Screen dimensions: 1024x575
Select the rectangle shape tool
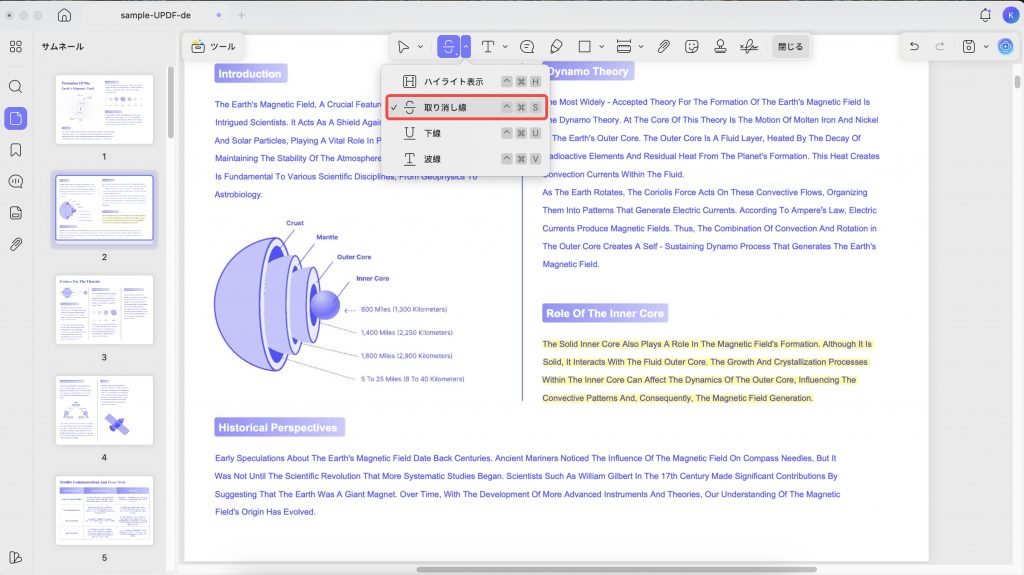pyautogui.click(x=584, y=46)
